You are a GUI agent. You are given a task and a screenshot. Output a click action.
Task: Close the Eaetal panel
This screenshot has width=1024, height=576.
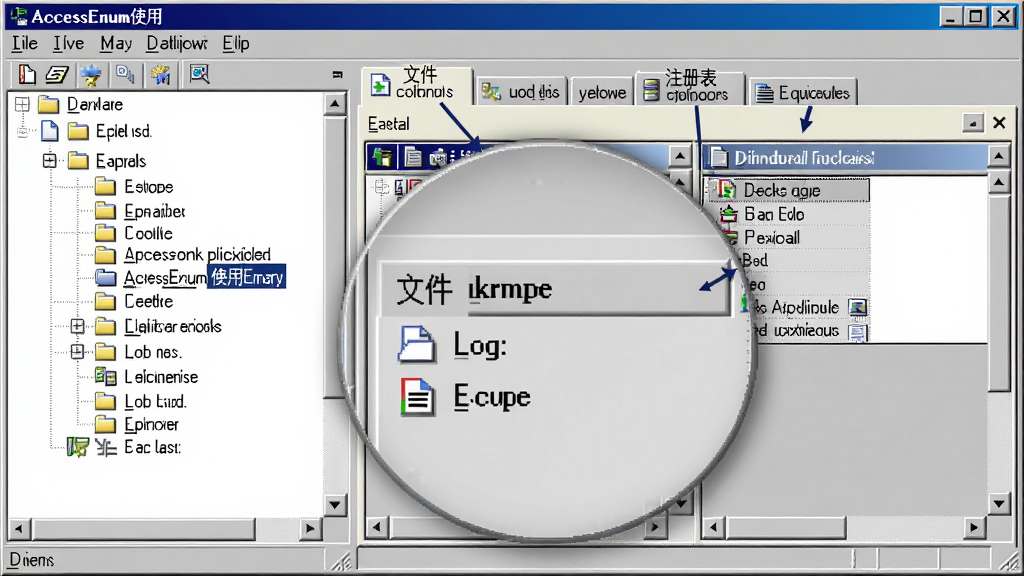point(999,123)
